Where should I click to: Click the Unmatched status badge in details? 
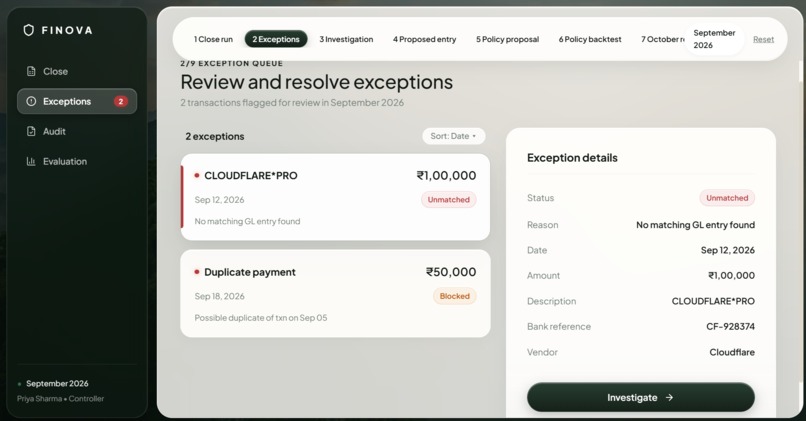[727, 198]
